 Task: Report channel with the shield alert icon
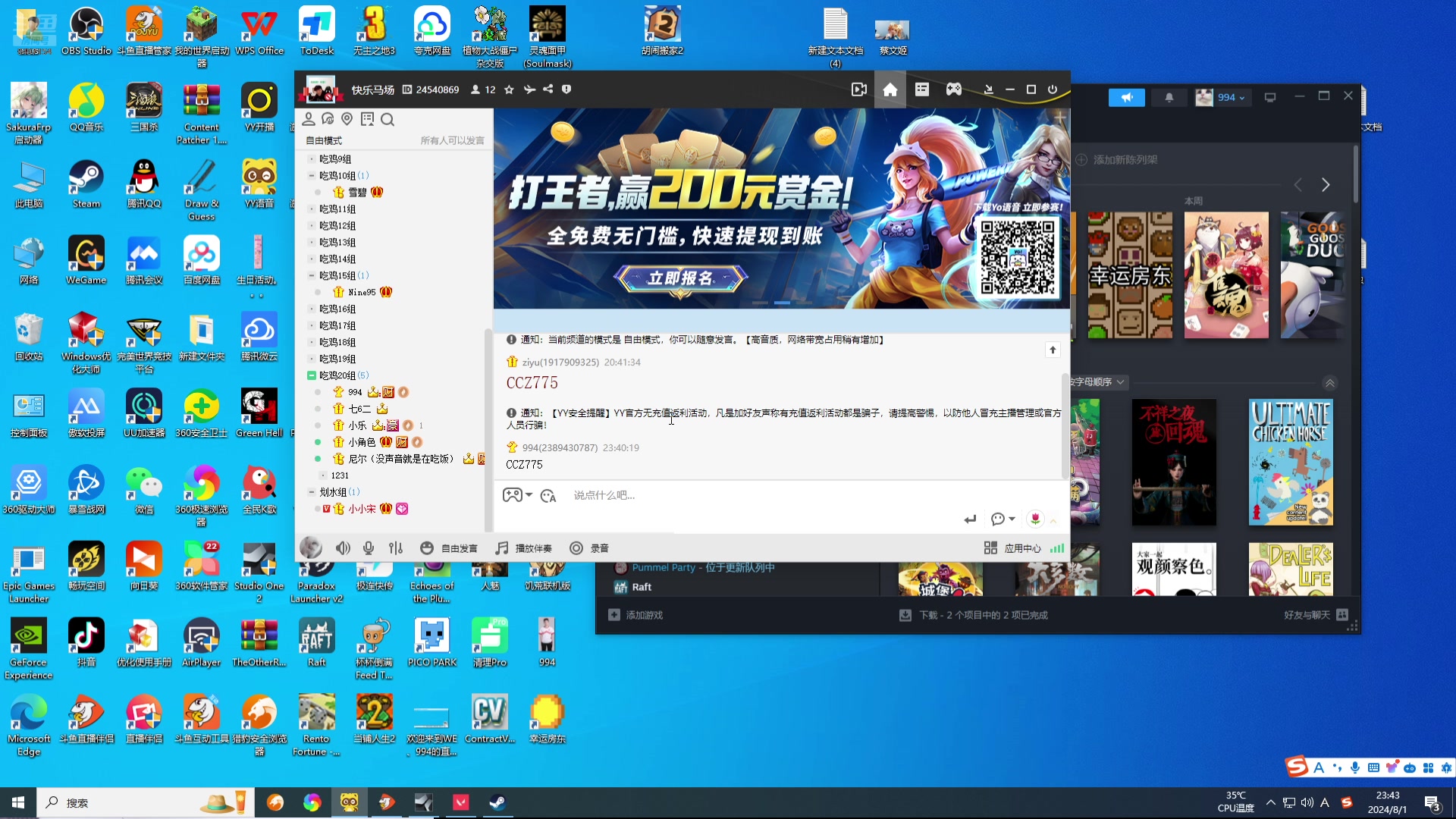click(x=566, y=89)
